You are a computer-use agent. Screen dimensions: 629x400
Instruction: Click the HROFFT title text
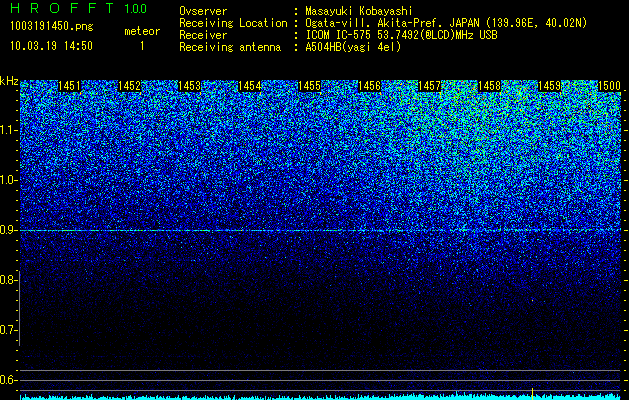62,8
